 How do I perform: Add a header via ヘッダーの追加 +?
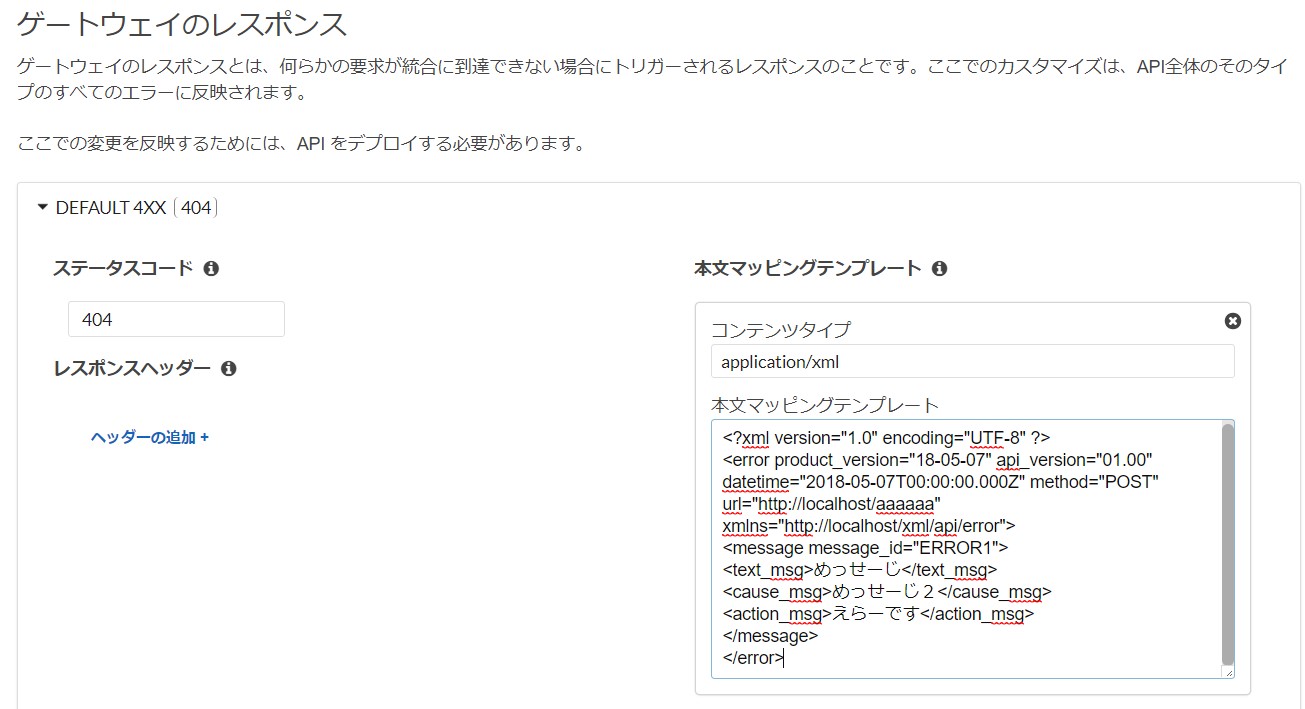150,438
